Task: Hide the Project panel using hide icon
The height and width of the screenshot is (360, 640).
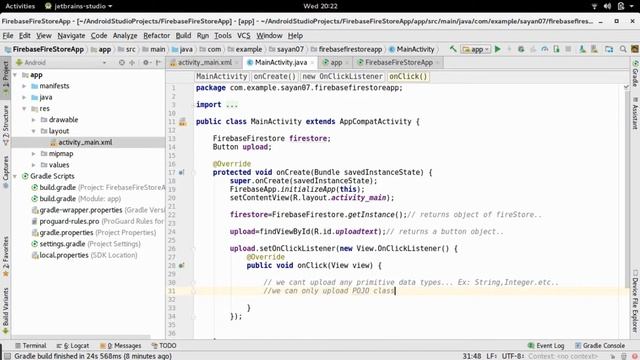Action: coord(158,62)
